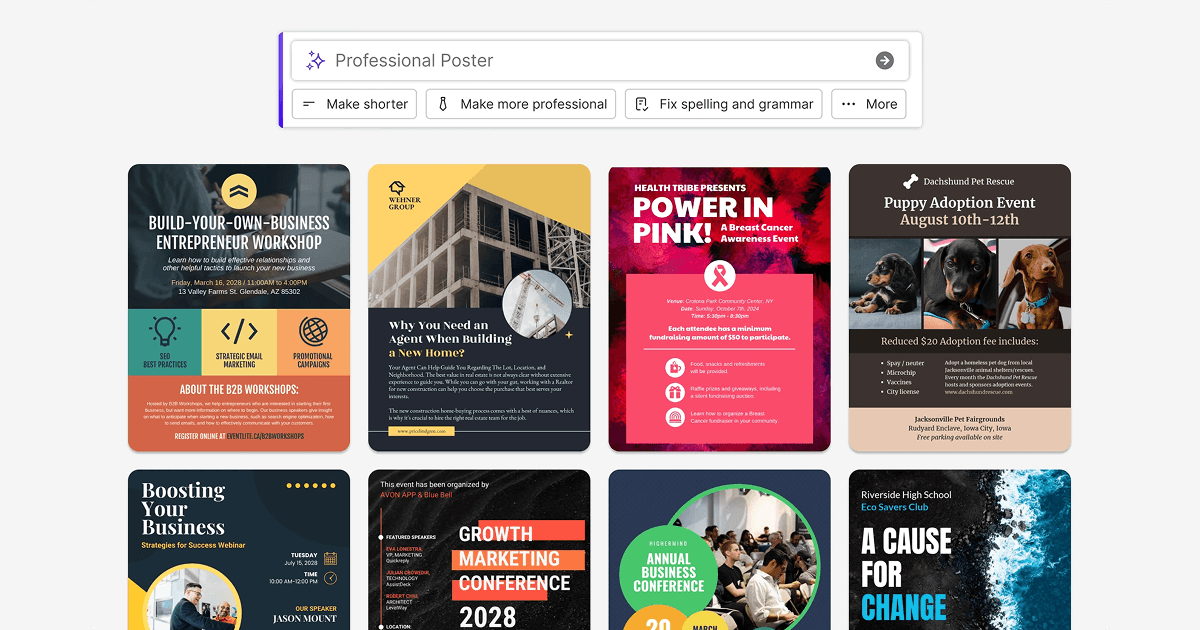Choose Make more professional
The height and width of the screenshot is (630, 1200).
pyautogui.click(x=522, y=104)
